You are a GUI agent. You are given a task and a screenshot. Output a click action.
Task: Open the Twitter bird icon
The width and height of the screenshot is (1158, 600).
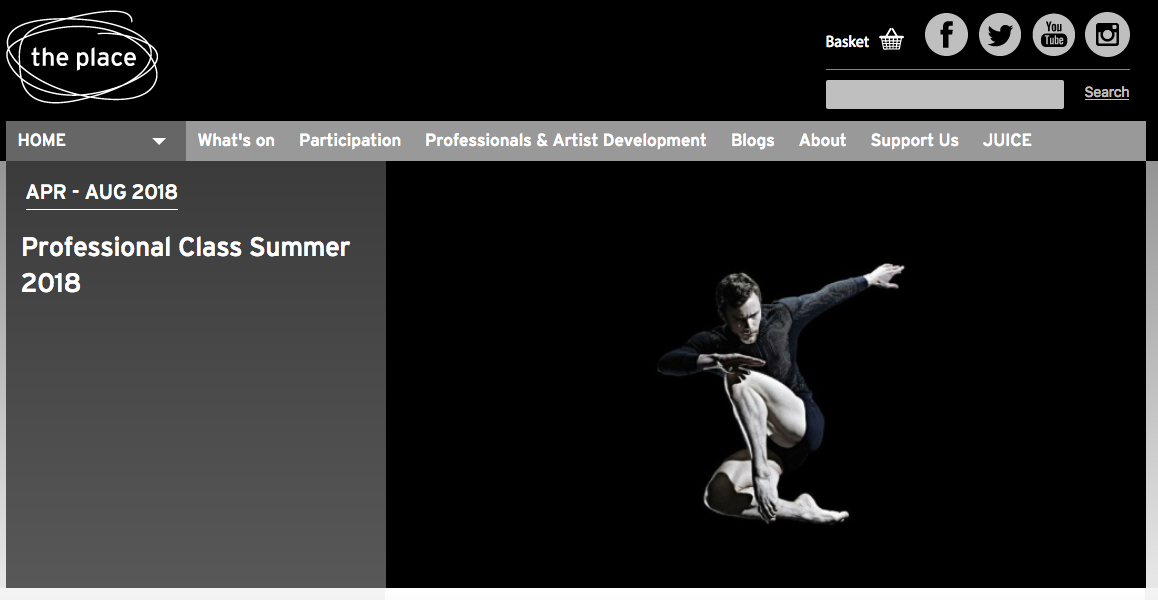pos(1000,34)
